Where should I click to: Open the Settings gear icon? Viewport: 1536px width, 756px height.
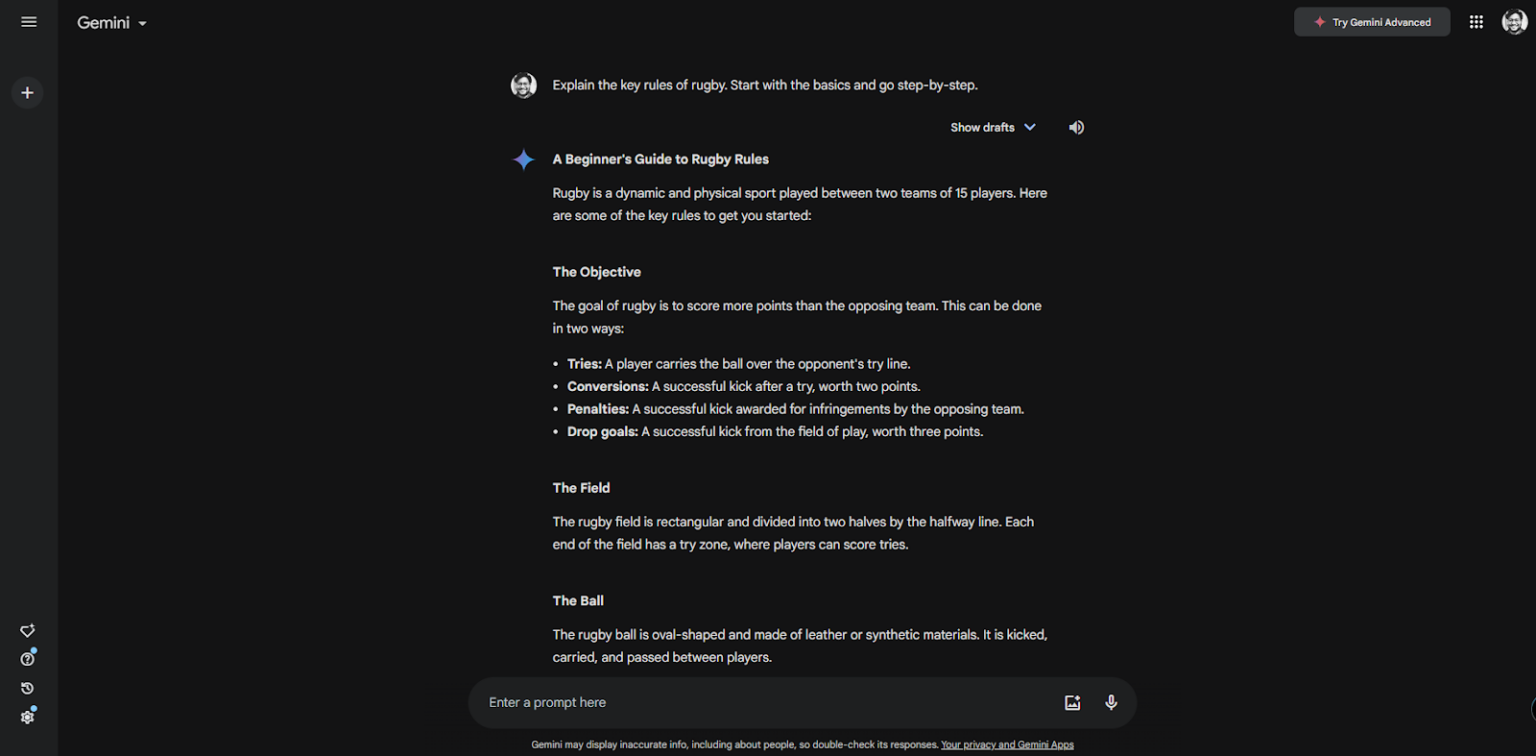coord(27,717)
